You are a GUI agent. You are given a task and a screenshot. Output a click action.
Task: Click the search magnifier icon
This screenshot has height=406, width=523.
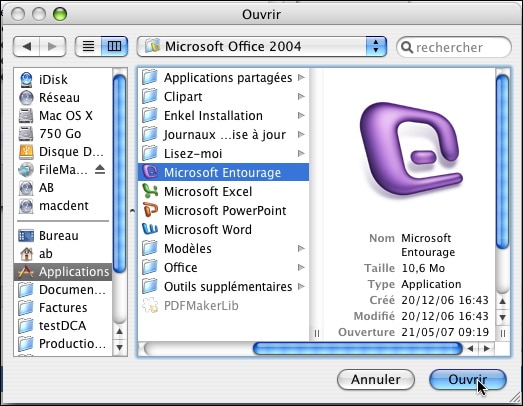407,47
